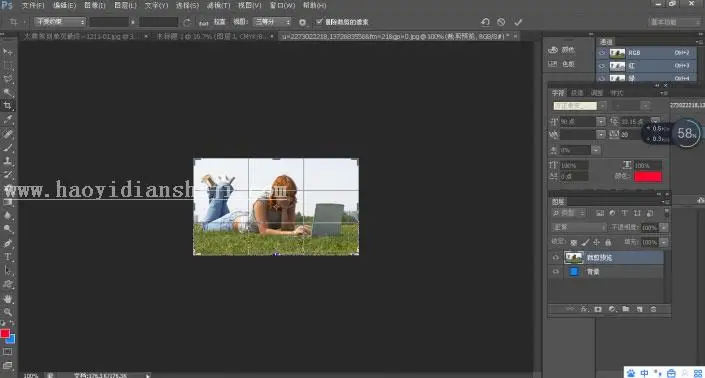Open the overlay view dropdown showing rule of thirds
The width and height of the screenshot is (705, 378).
coord(272,22)
